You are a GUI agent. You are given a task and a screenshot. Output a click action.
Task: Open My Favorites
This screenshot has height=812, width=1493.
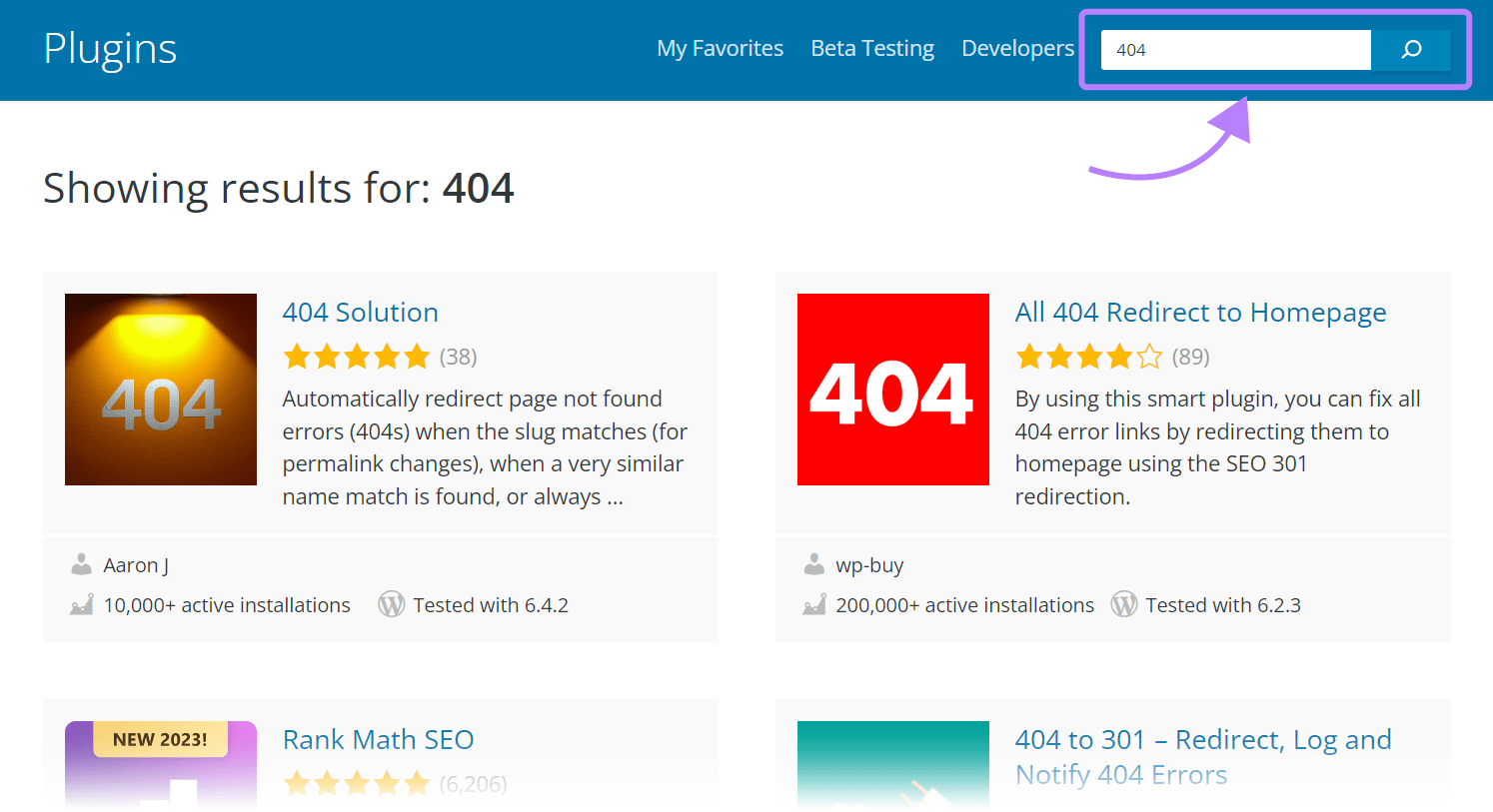click(x=720, y=47)
